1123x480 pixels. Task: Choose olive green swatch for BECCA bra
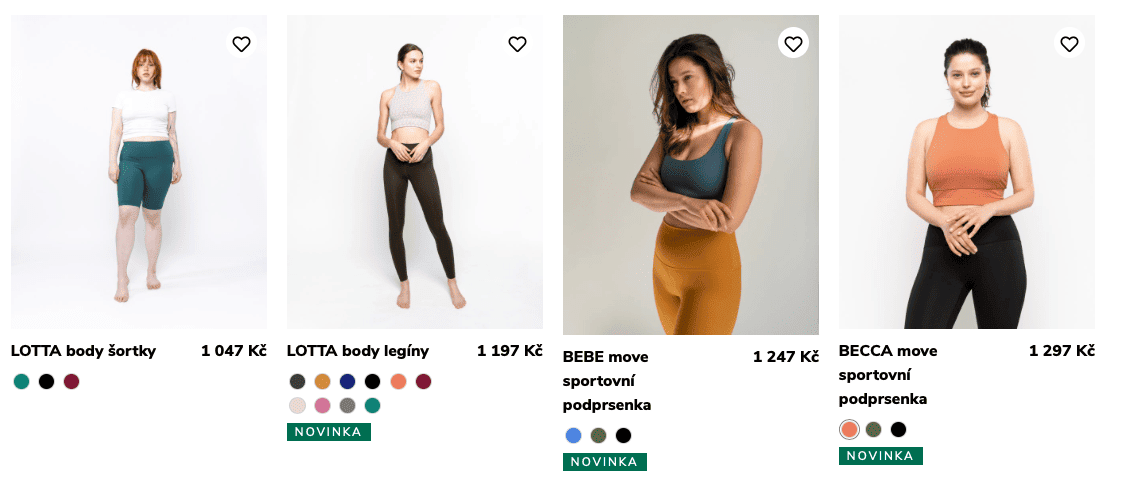[x=873, y=429]
